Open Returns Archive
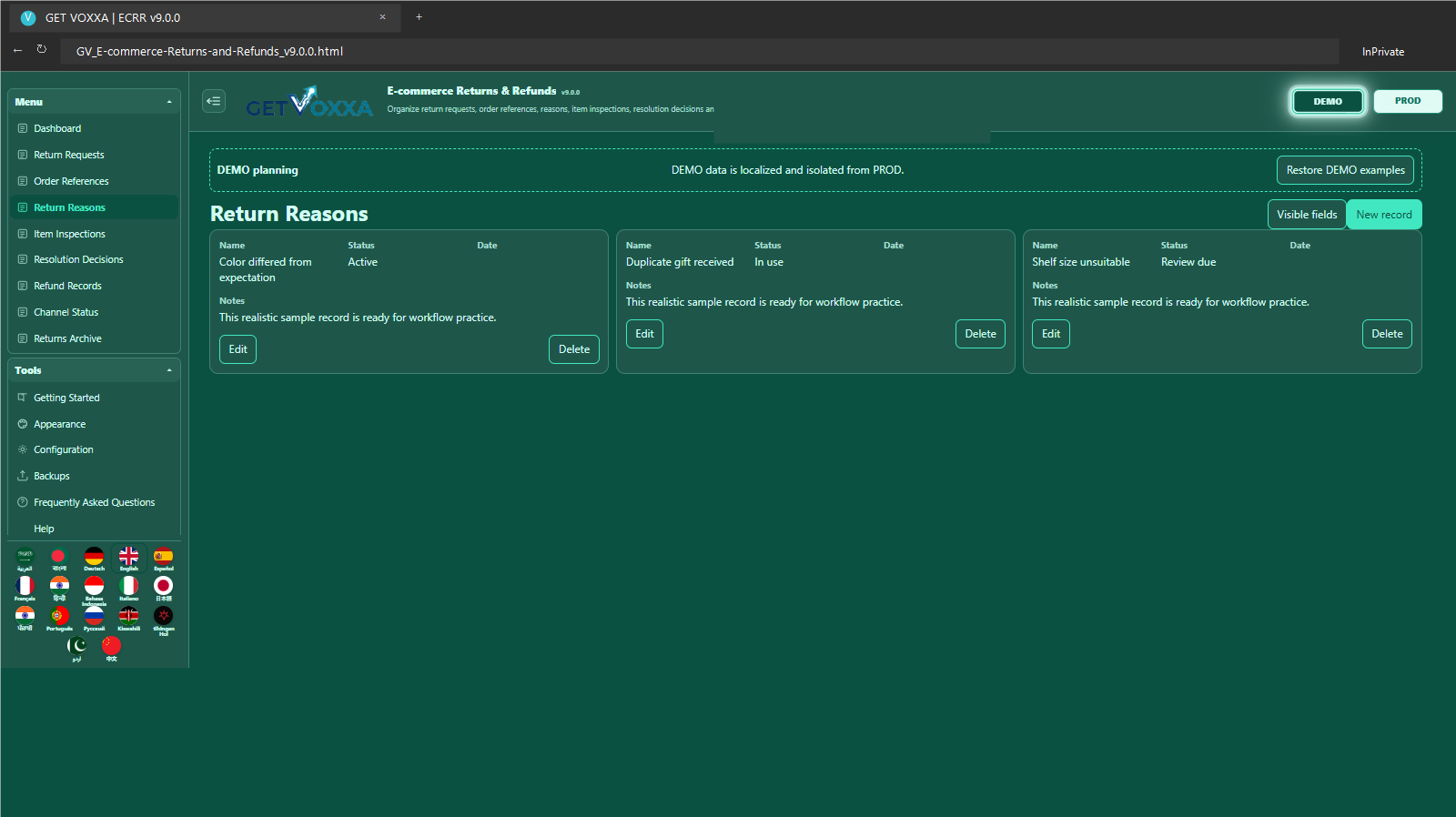1456x817 pixels. tap(94, 338)
